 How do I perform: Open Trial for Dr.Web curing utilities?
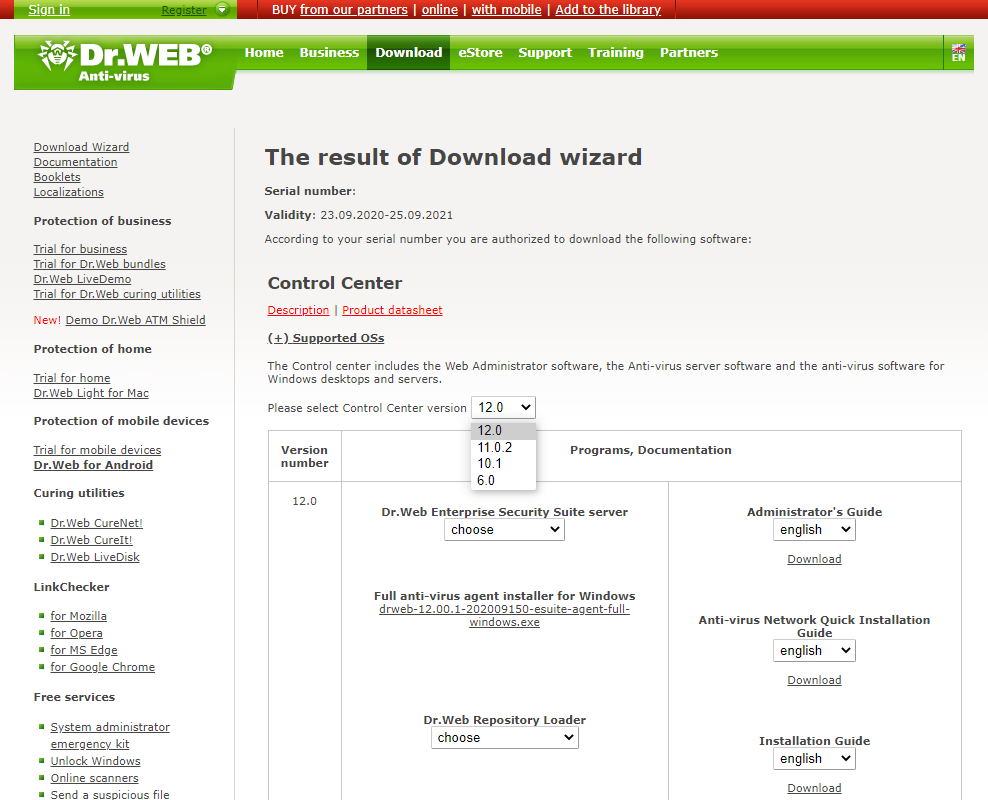[x=117, y=294]
